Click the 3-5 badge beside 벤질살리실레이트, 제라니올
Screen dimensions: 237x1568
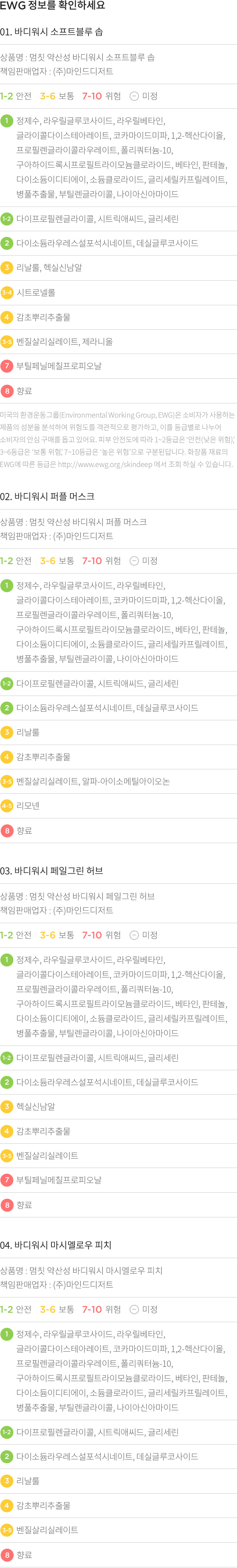tap(7, 342)
